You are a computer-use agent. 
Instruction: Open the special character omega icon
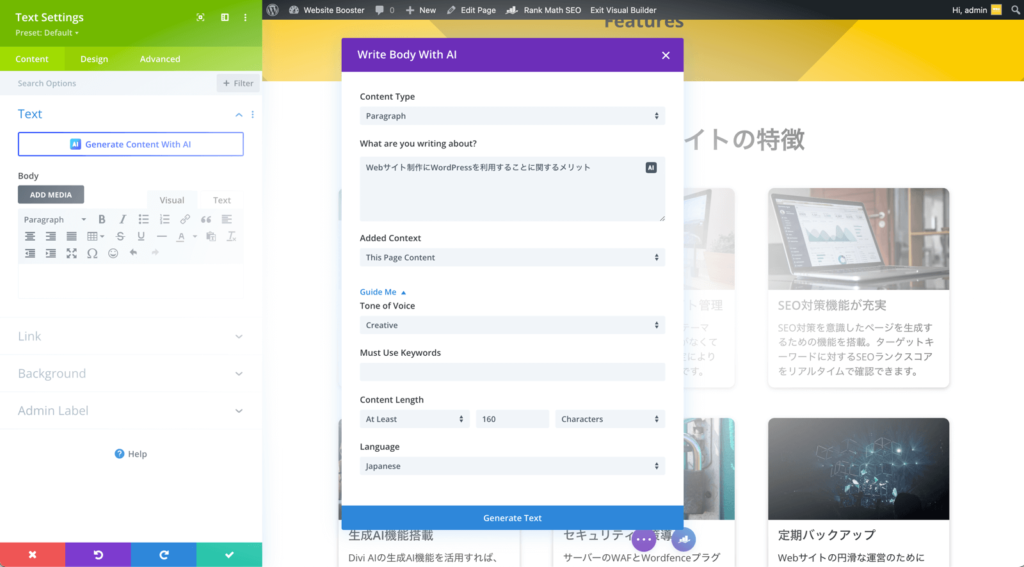(x=92, y=253)
